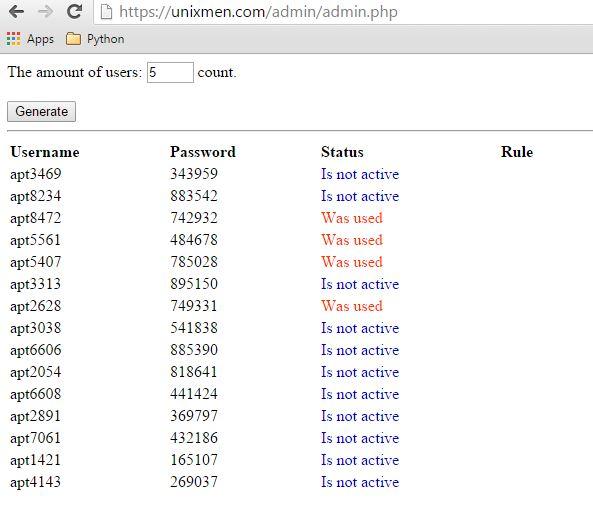Viewport: 593px width, 506px height.
Task: Click the unixmen.com URL address bar
Action: tap(343, 12)
